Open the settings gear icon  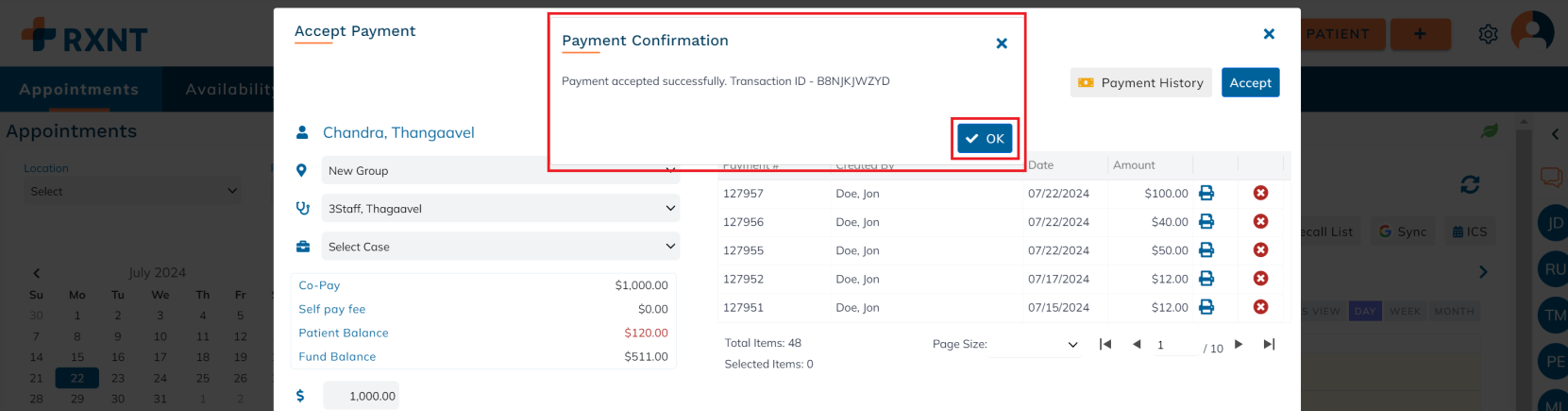[x=1488, y=35]
